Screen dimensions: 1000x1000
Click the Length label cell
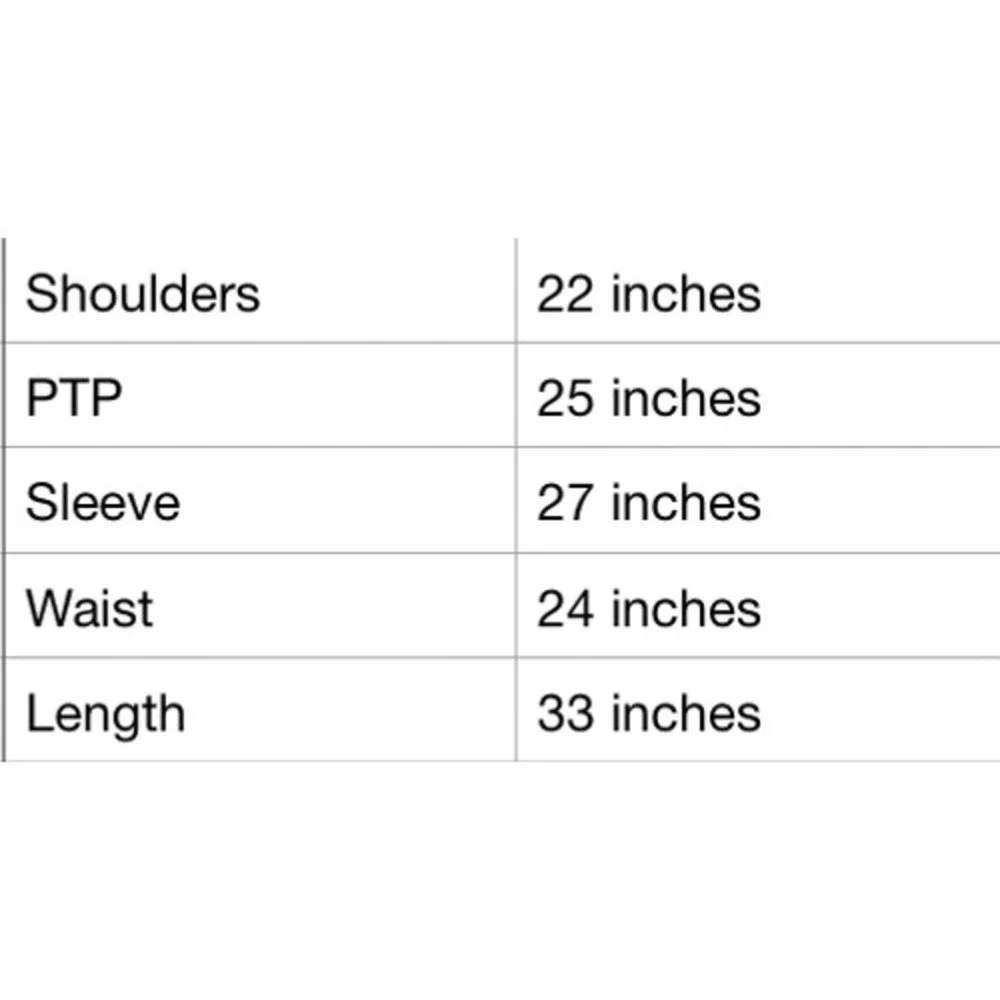point(260,709)
